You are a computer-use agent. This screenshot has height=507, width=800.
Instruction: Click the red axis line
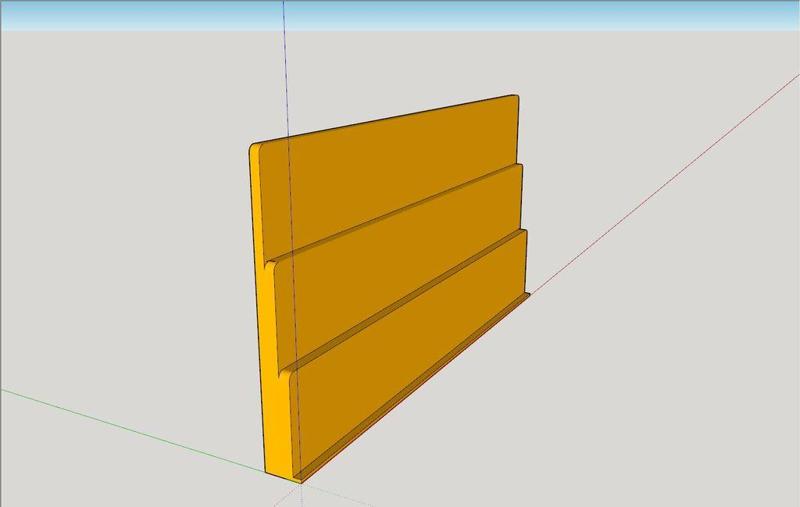click(663, 186)
